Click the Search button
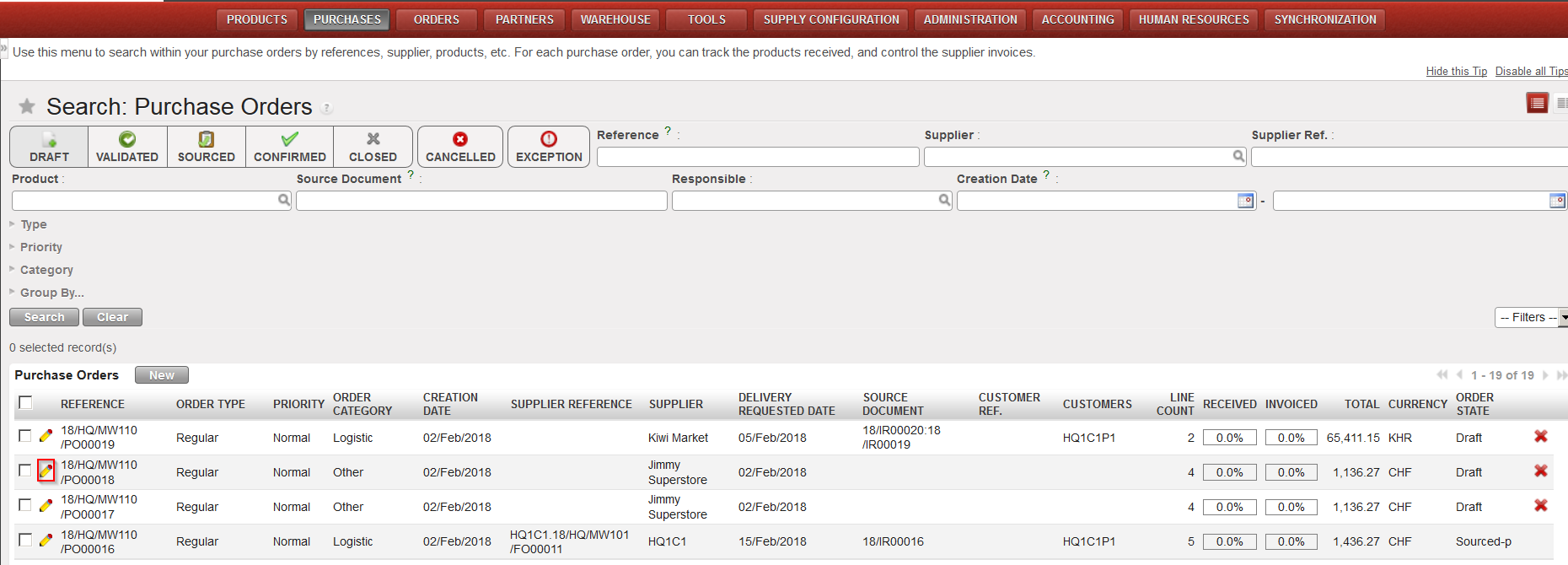 [x=44, y=317]
